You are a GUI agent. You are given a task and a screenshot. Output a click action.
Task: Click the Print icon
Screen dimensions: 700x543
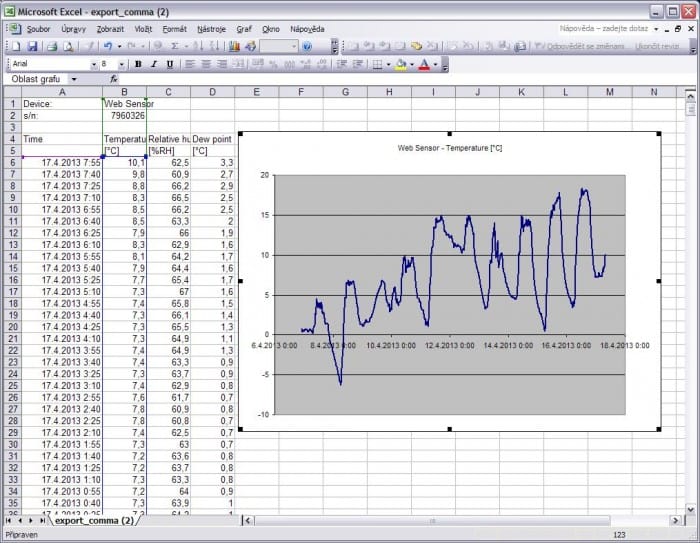tap(53, 47)
